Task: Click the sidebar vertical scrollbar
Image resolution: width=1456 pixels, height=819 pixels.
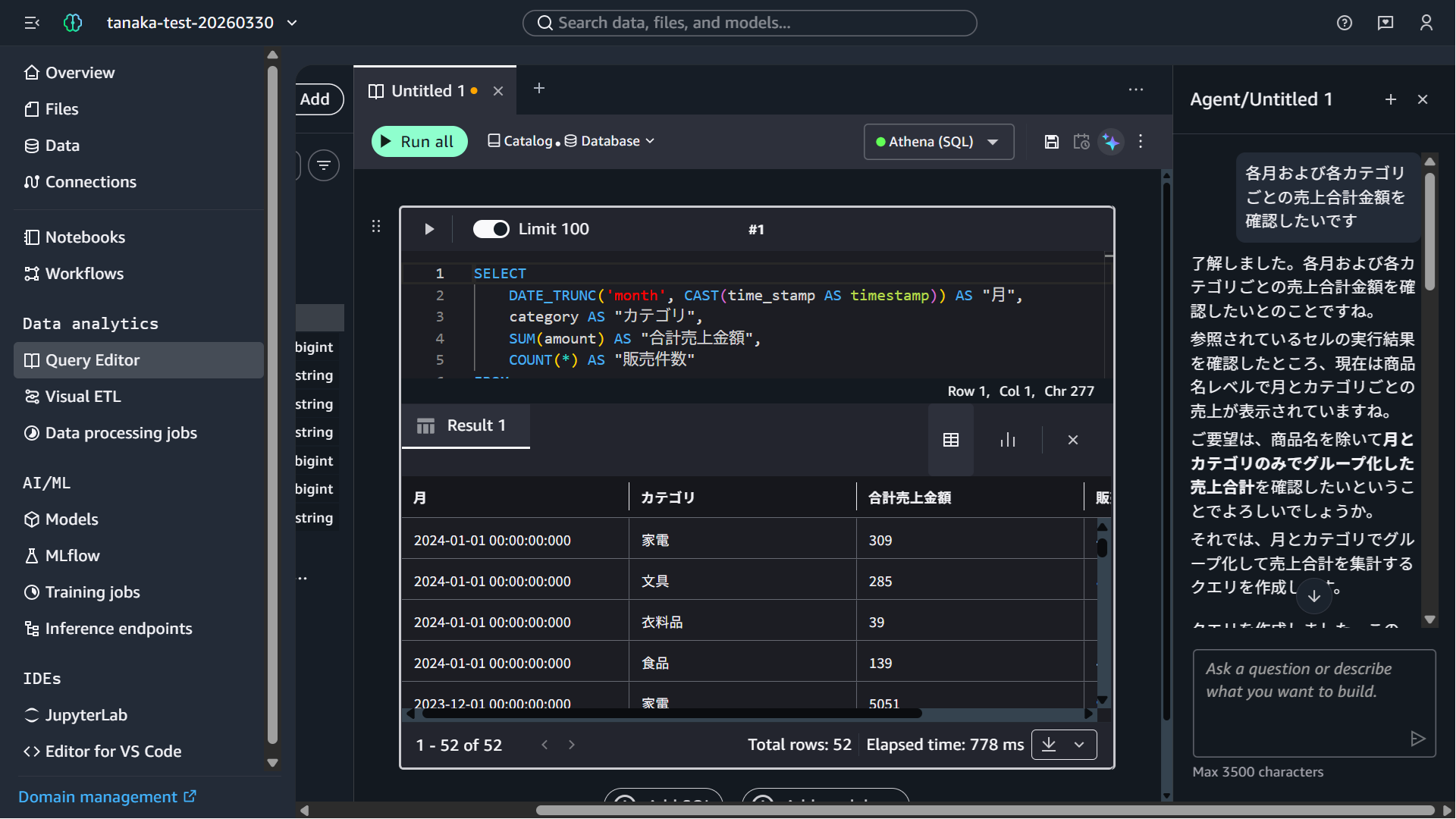Action: point(273,406)
